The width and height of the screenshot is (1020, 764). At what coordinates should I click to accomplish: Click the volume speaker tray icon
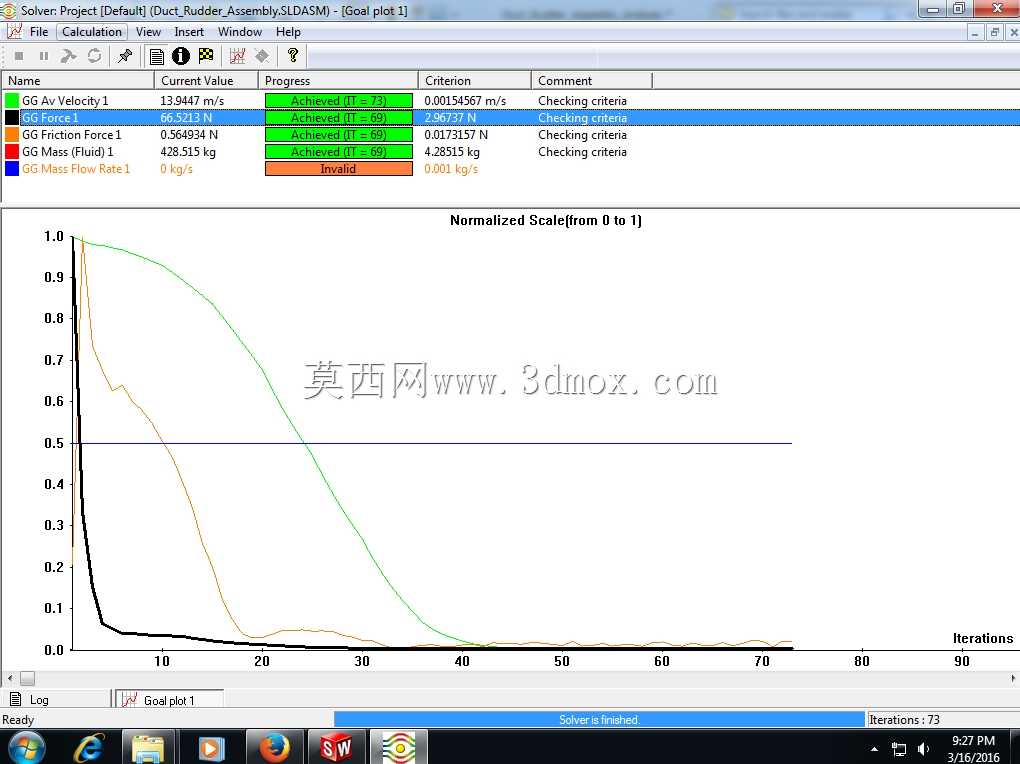pyautogui.click(x=924, y=749)
